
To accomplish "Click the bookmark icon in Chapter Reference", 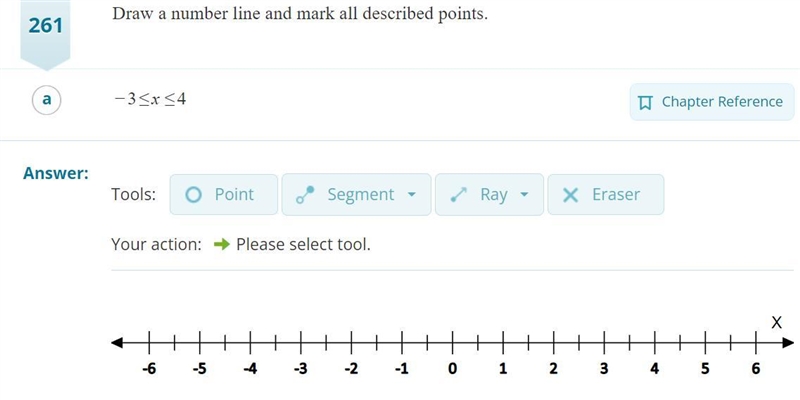I will click(x=645, y=102).
